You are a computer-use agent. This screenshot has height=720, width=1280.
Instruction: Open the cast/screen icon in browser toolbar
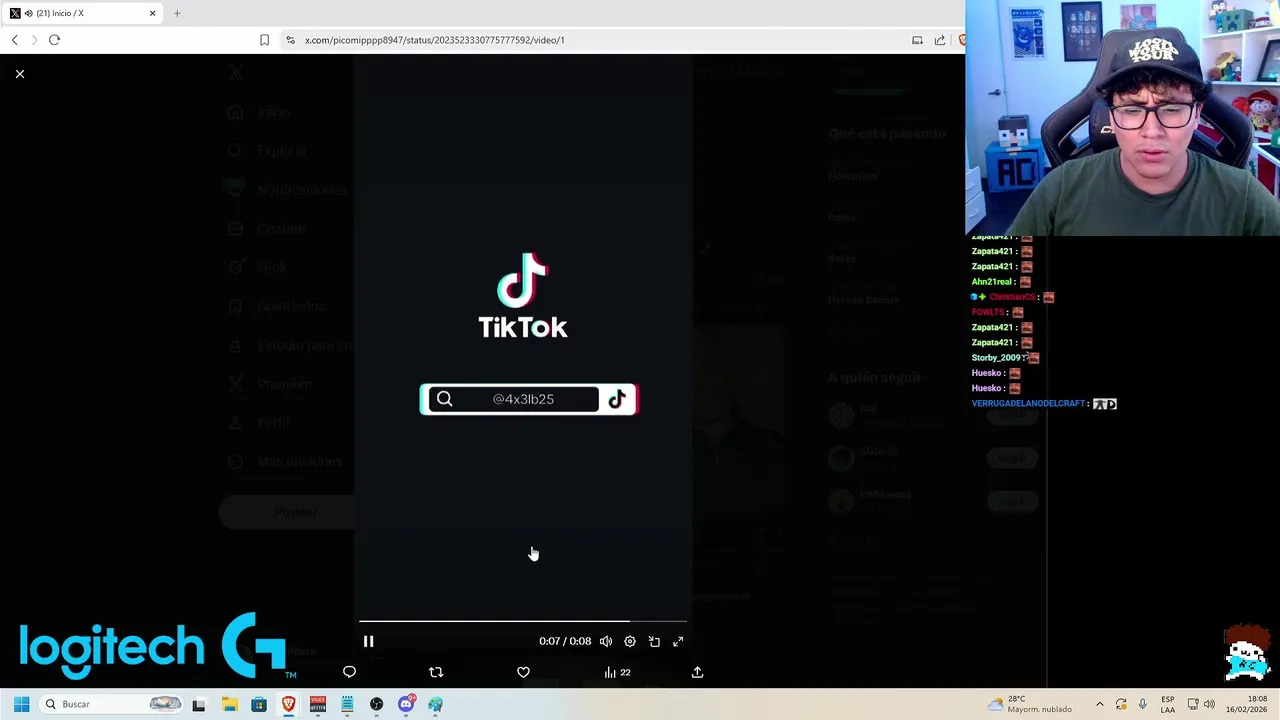pos(917,40)
